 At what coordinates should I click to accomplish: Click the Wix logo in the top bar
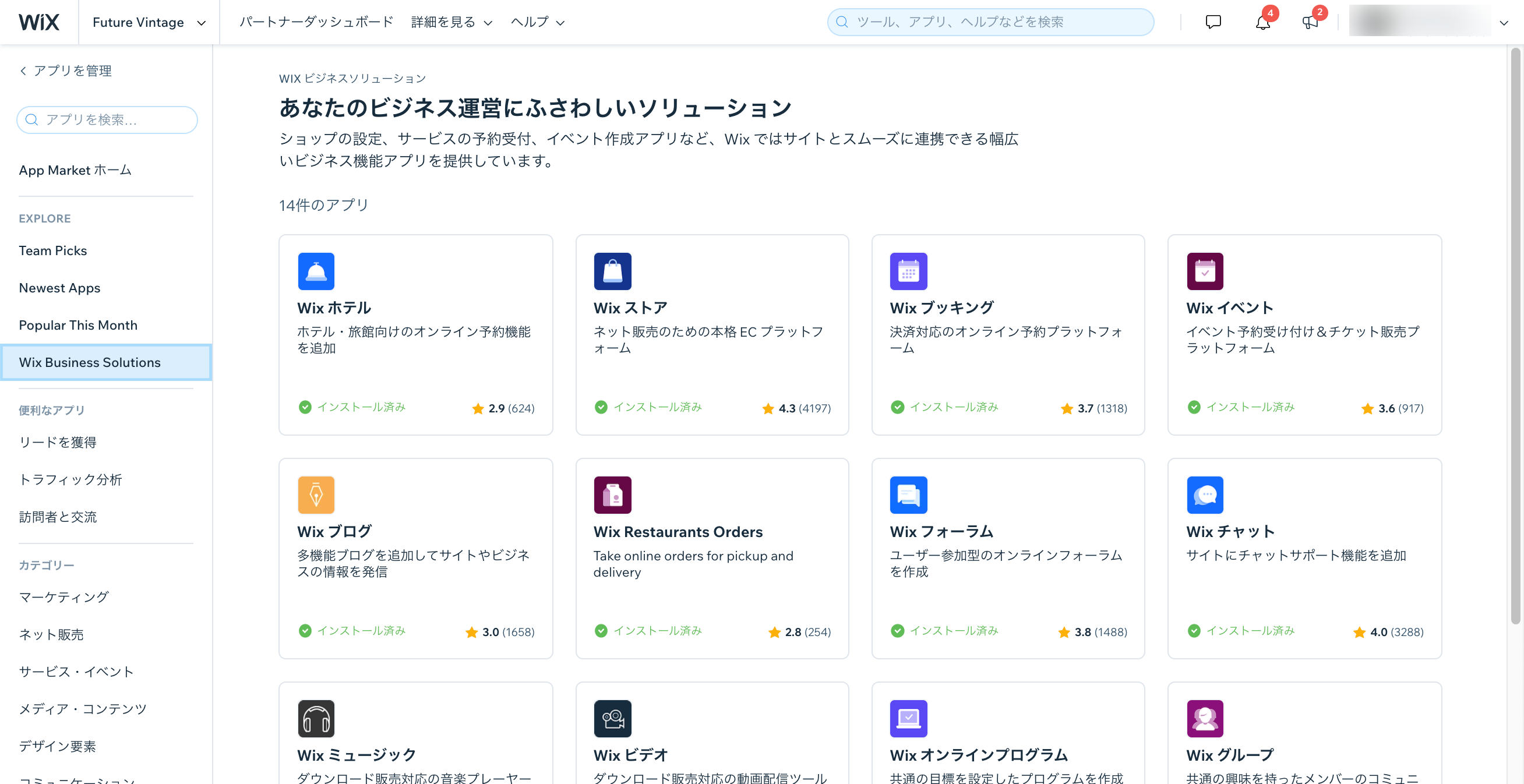point(38,22)
